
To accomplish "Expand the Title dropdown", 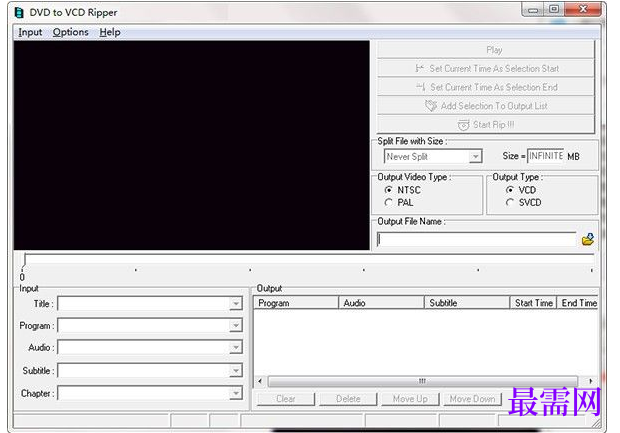I will click(236, 304).
